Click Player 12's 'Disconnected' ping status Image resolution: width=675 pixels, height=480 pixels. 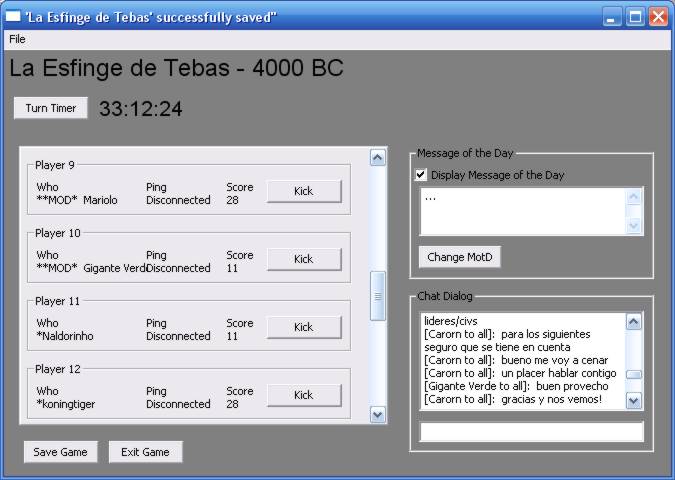[x=178, y=404]
